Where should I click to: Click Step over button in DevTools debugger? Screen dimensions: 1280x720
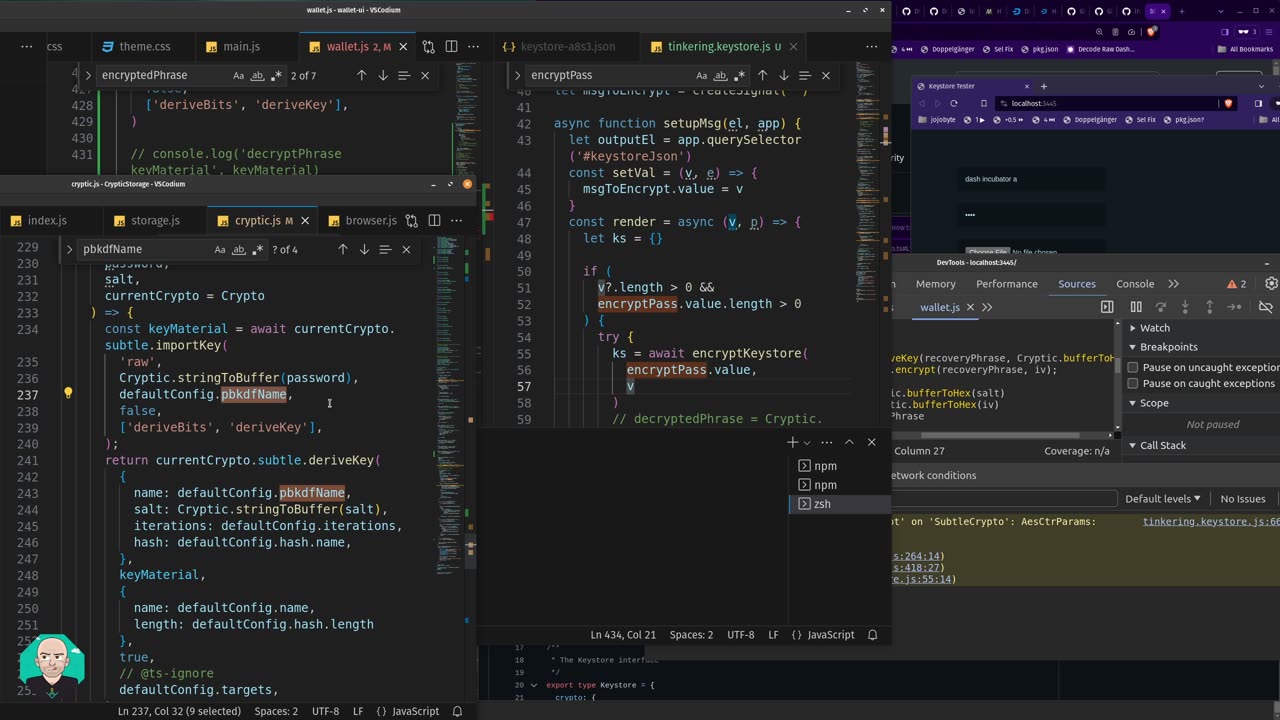coord(1161,307)
